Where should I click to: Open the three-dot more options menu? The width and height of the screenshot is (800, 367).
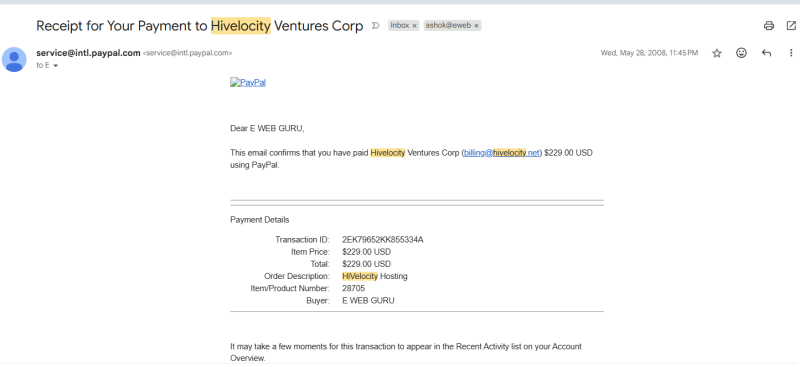pos(791,53)
